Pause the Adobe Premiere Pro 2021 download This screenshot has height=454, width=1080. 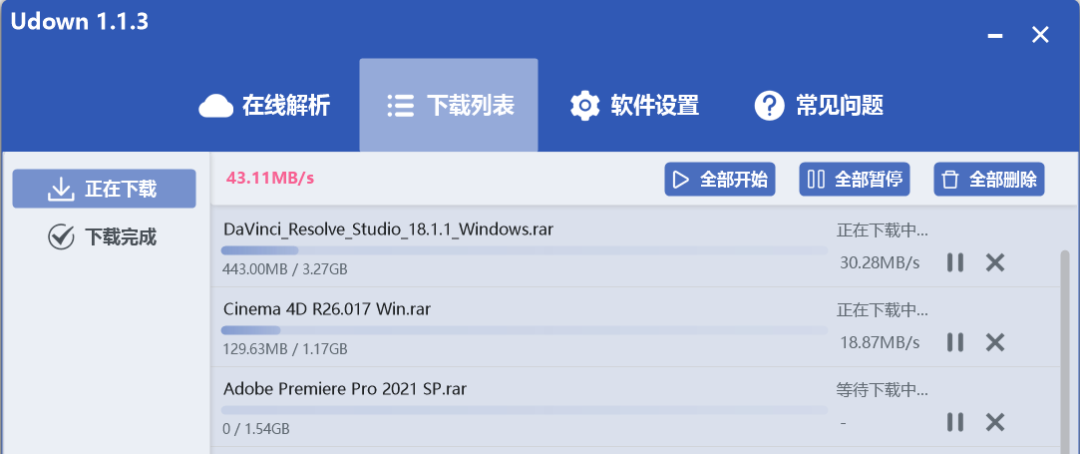[x=955, y=422]
